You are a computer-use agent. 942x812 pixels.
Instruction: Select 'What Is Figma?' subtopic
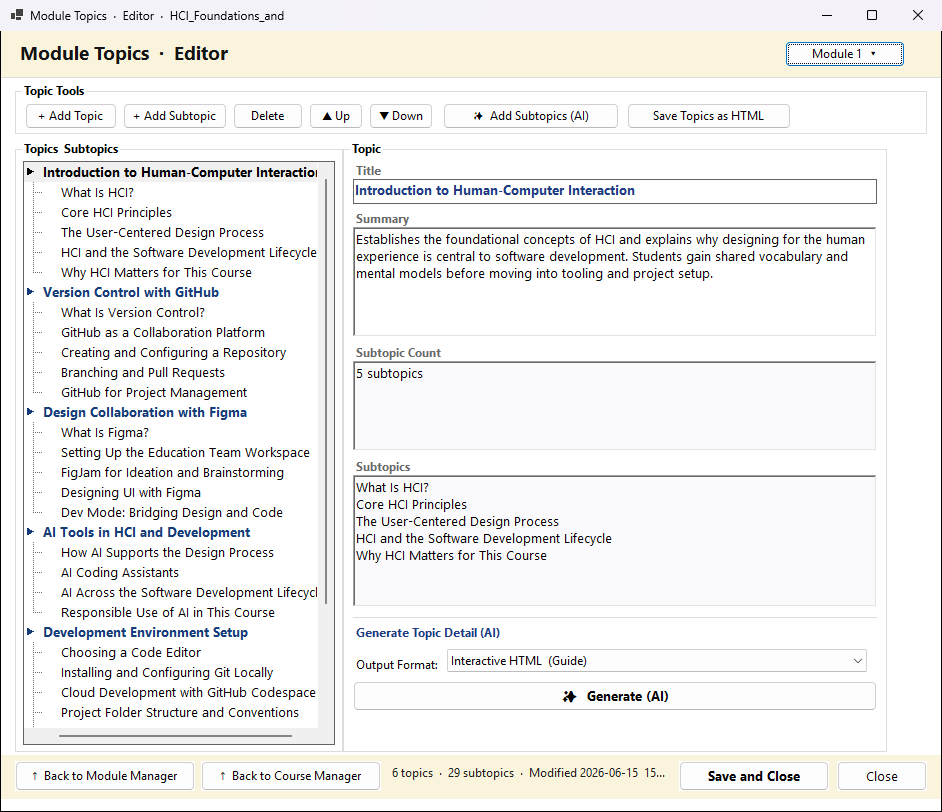105,433
